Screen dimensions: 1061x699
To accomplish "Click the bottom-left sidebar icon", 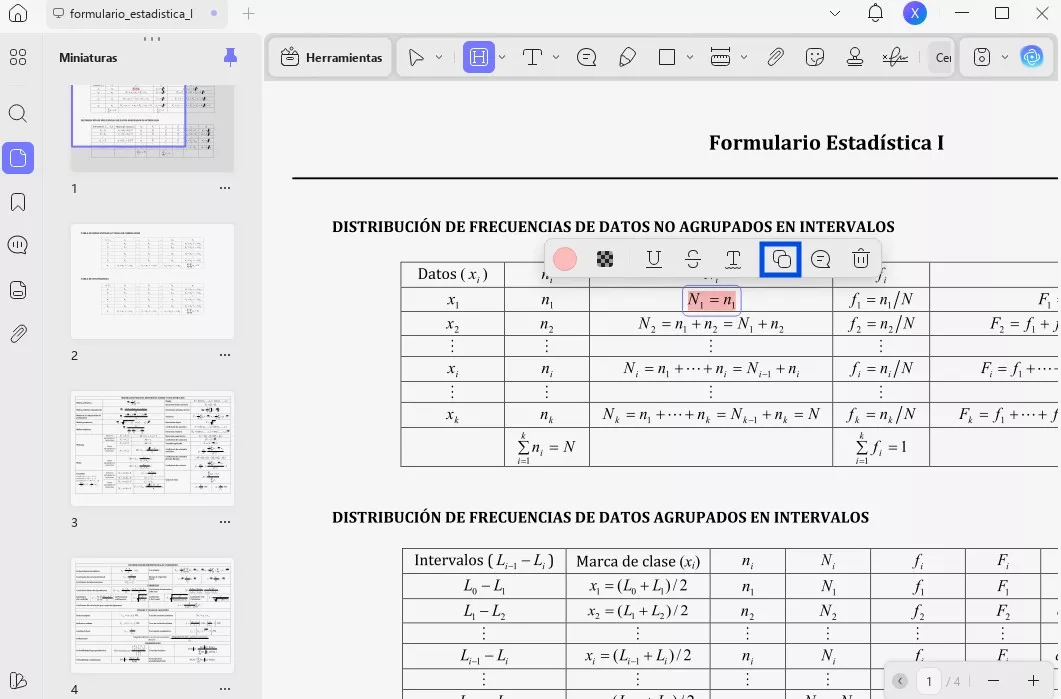I will 18,681.
